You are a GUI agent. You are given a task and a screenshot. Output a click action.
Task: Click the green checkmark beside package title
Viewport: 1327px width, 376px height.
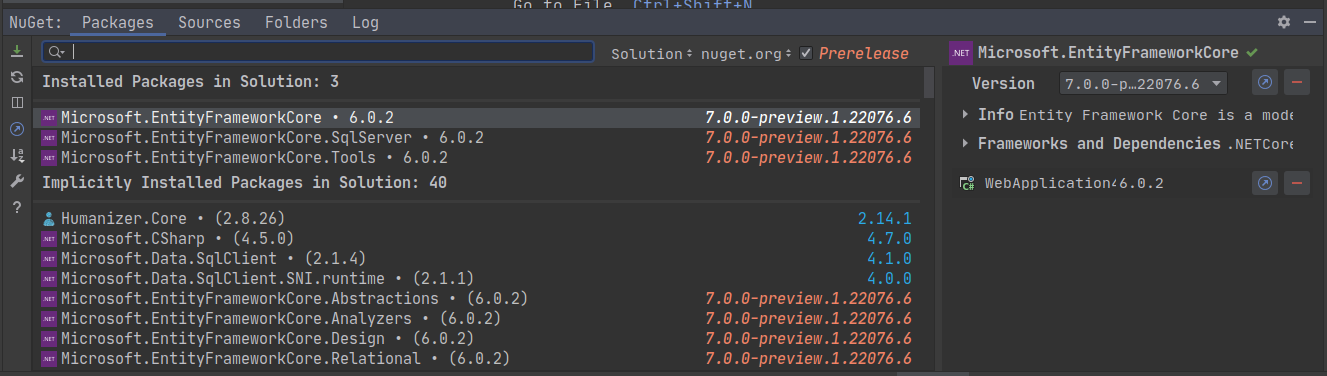coord(1252,53)
